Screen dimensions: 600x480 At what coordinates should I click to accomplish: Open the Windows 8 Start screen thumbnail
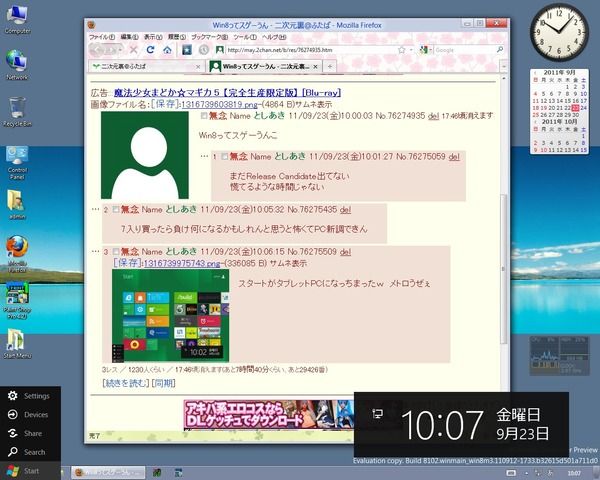170,315
